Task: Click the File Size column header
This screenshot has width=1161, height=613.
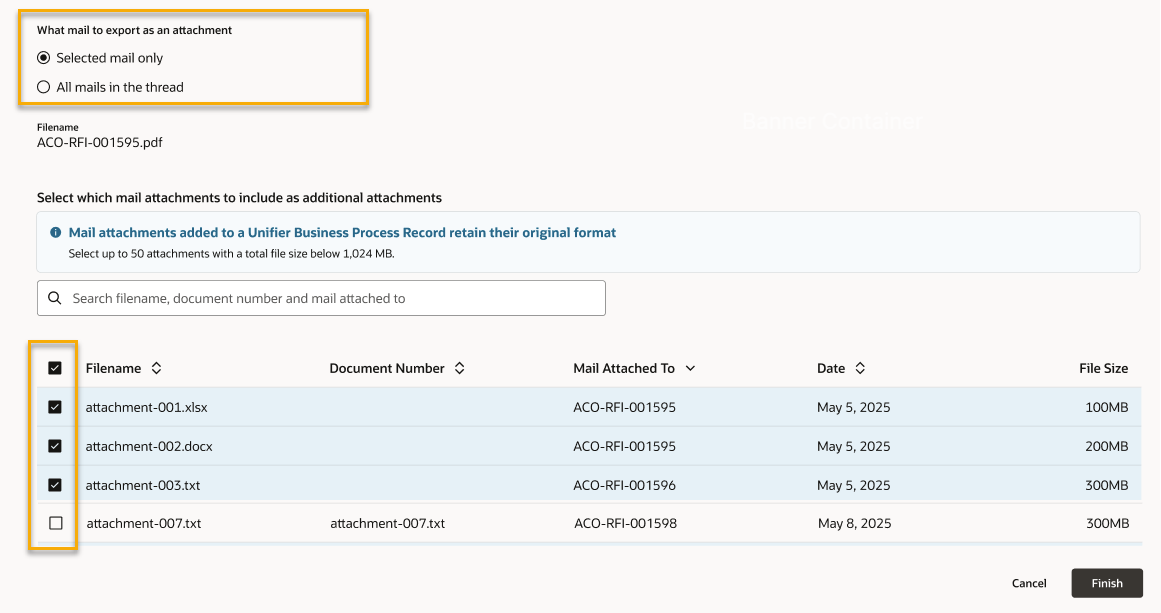Action: (1103, 368)
